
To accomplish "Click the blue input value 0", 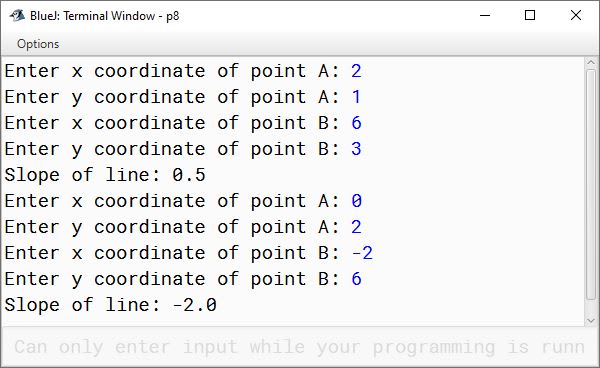I will pyautogui.click(x=356, y=201).
